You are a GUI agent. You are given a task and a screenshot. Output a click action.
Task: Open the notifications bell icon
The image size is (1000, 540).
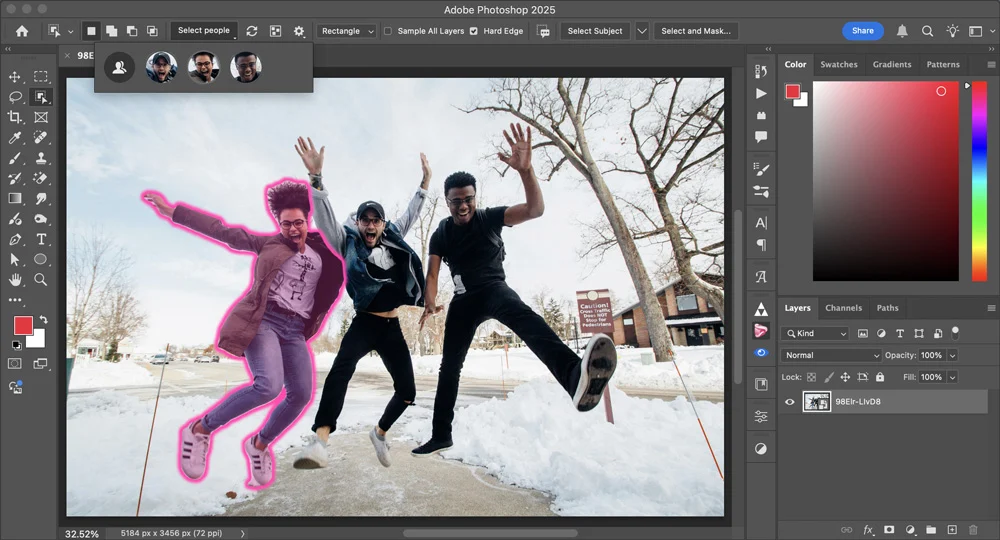click(x=902, y=31)
